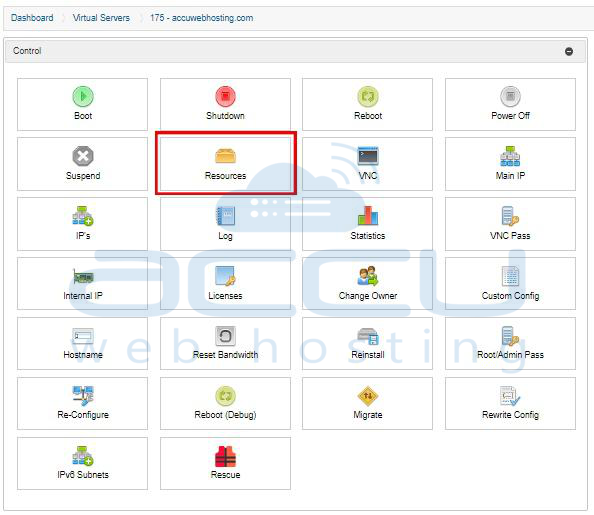This screenshot has width=594, height=515.
Task: Open Root/Admin Pass key icon
Action: (x=510, y=336)
